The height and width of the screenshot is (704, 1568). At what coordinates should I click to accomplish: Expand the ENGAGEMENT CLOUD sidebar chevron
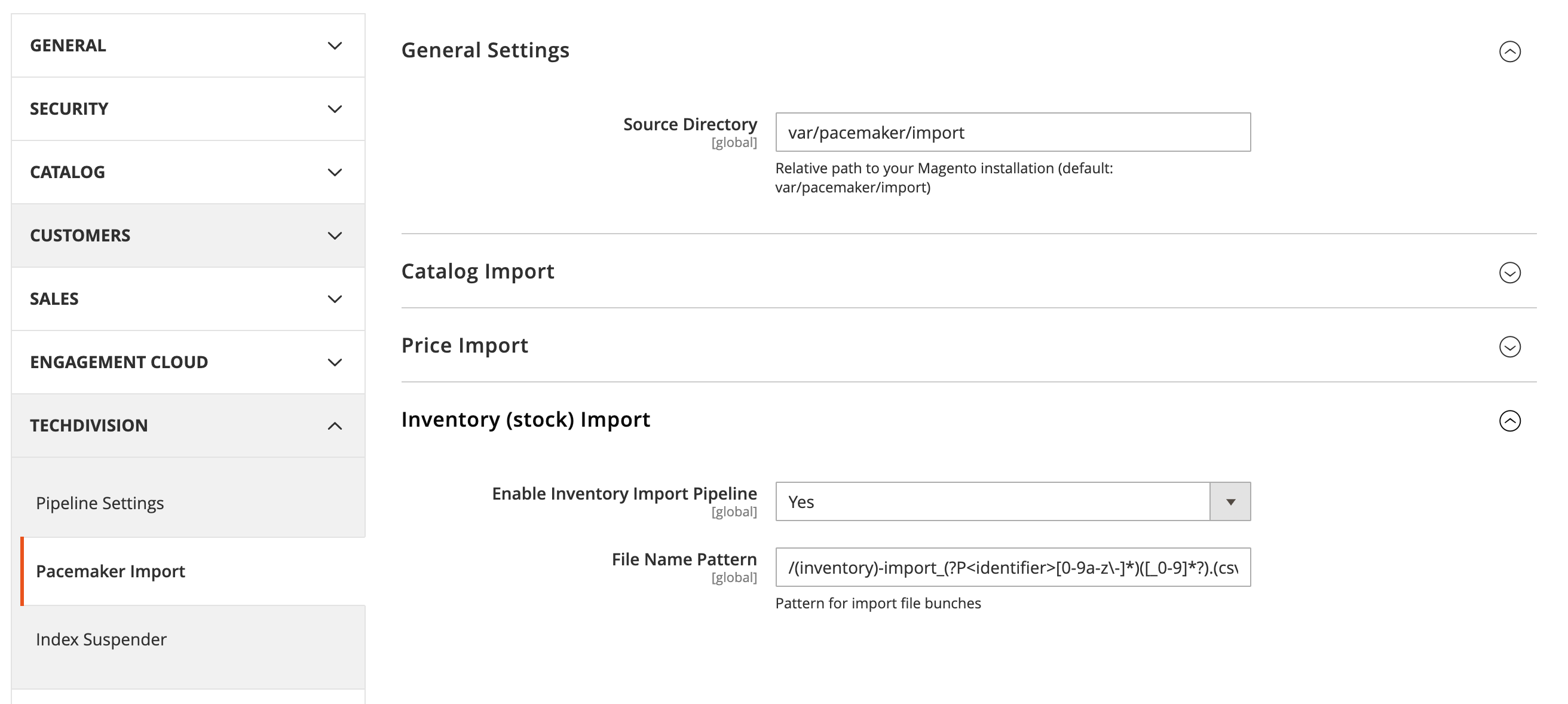(x=335, y=362)
